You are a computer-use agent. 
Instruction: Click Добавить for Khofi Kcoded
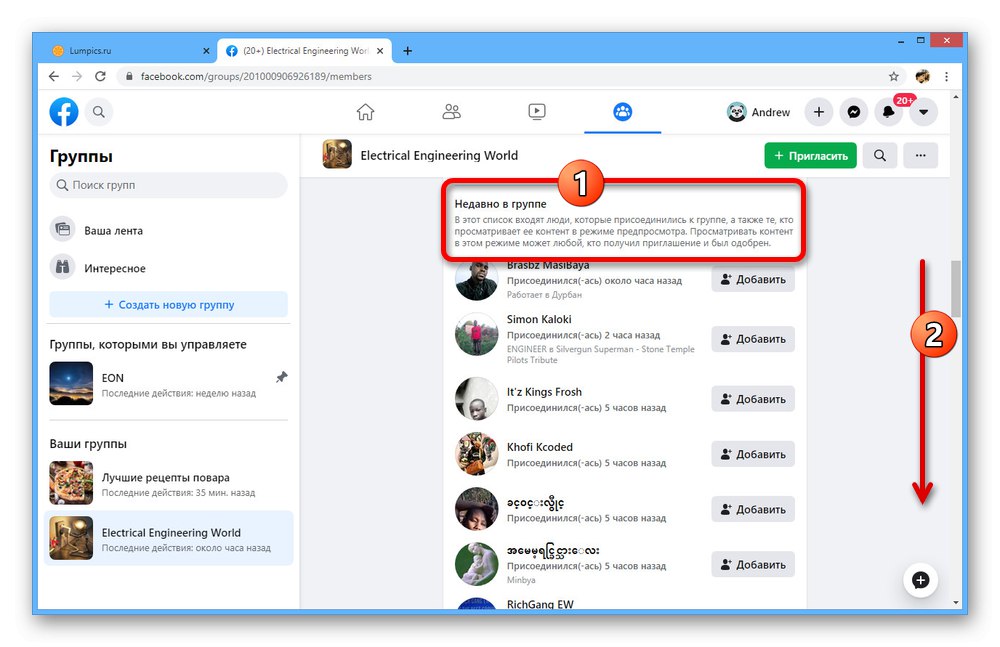coord(753,454)
